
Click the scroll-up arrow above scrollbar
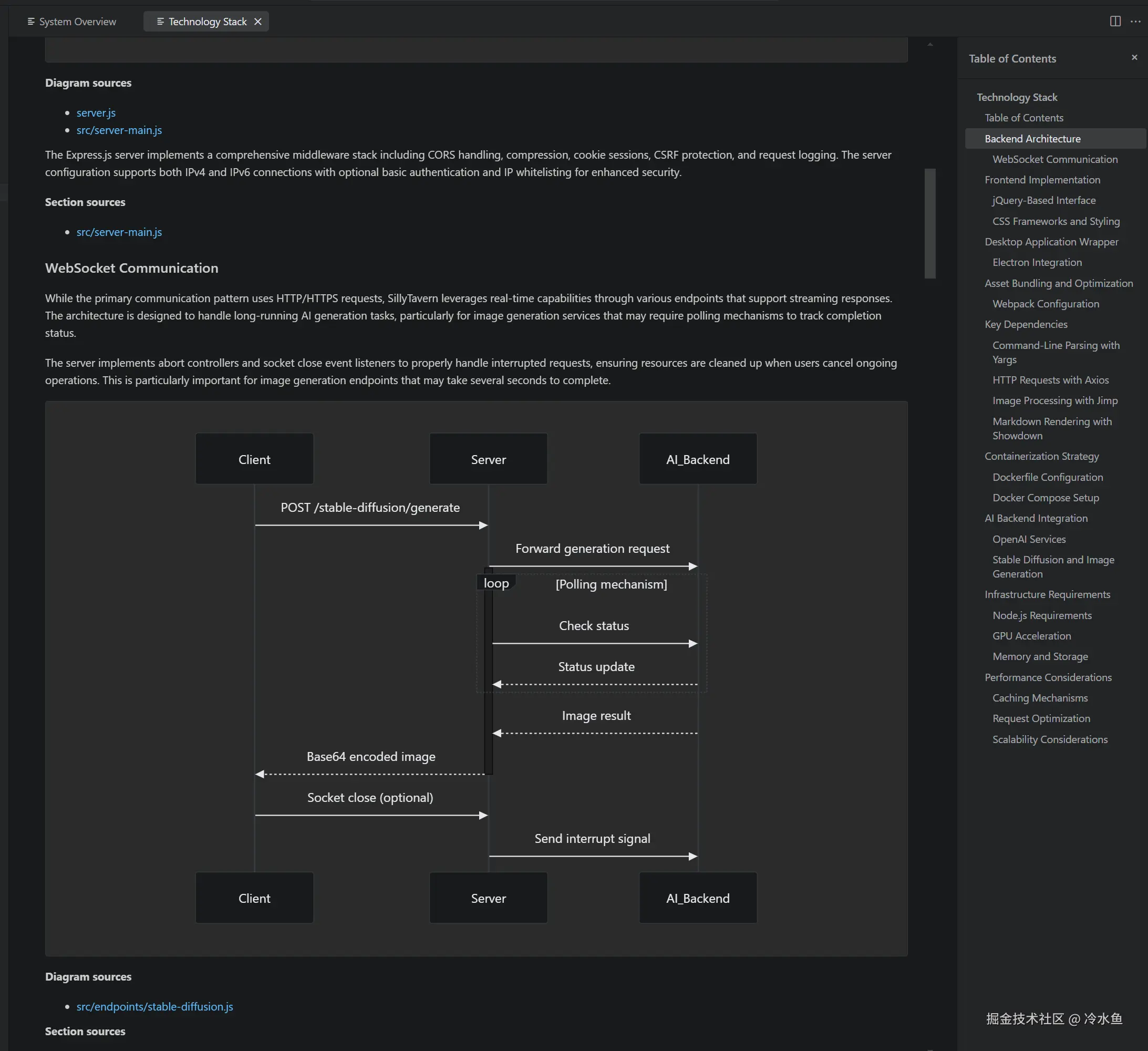930,45
